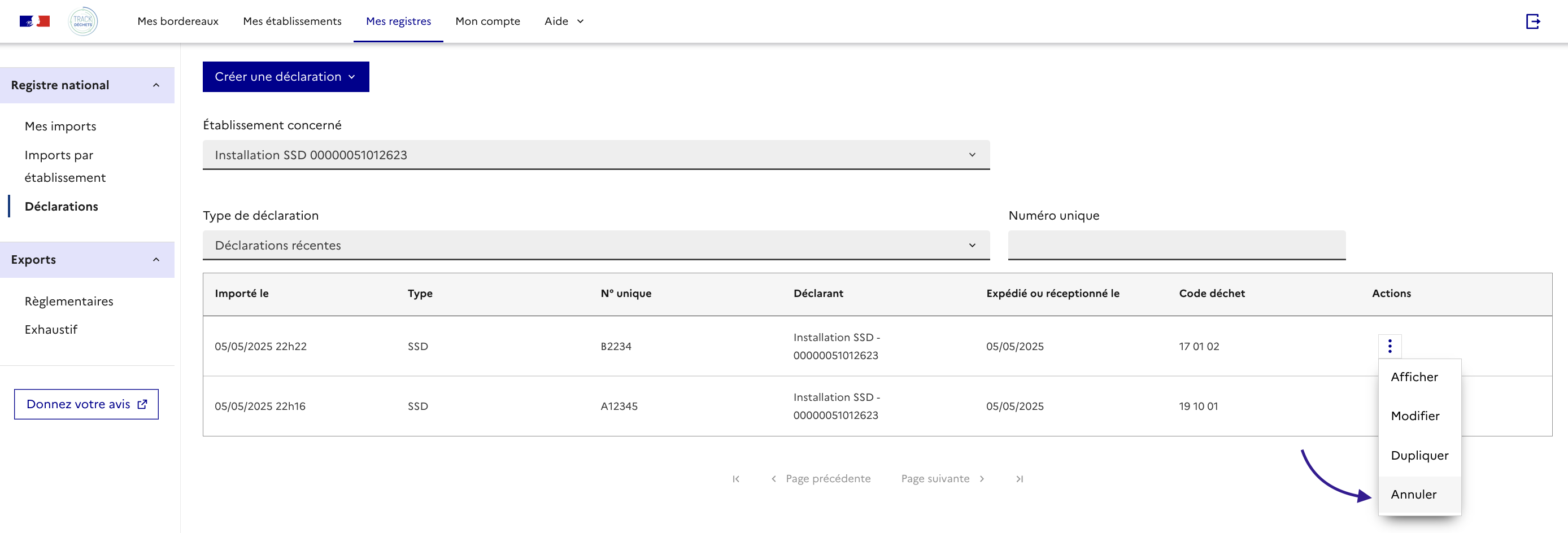Switch to Mes bordereaux tab
This screenshot has height=533, width=1568.
pyautogui.click(x=178, y=21)
